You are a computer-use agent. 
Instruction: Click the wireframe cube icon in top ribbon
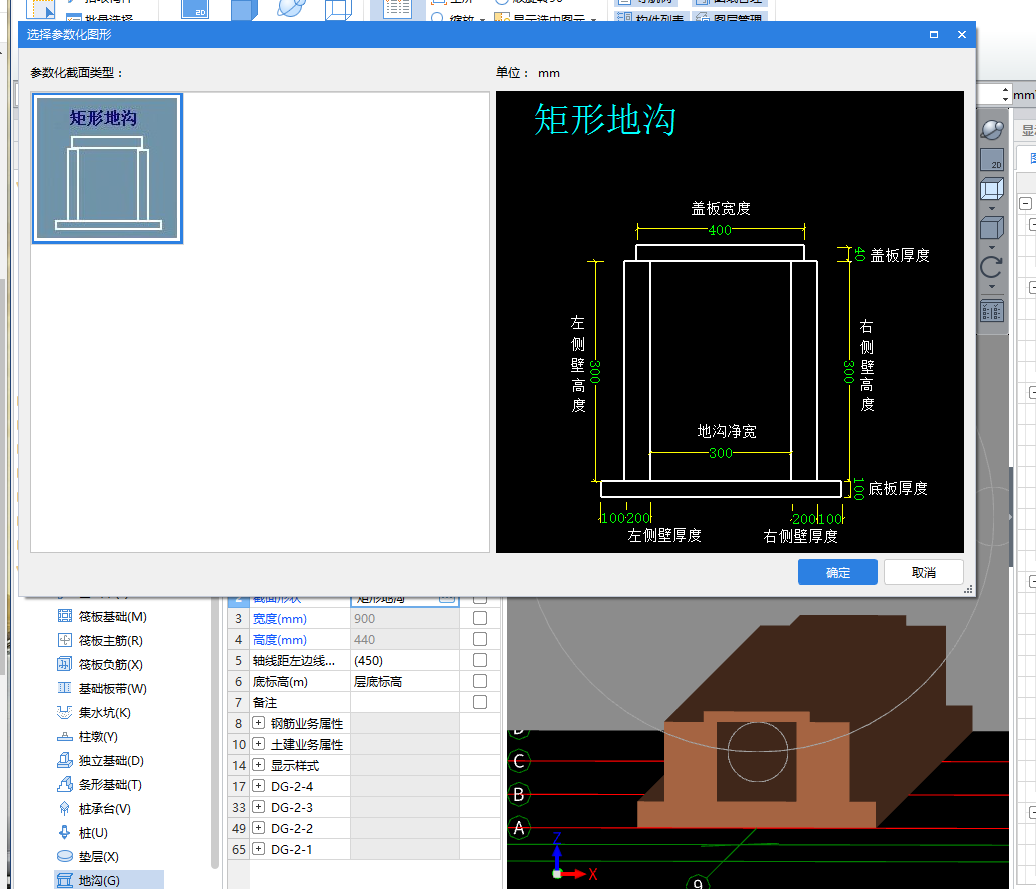[x=338, y=9]
